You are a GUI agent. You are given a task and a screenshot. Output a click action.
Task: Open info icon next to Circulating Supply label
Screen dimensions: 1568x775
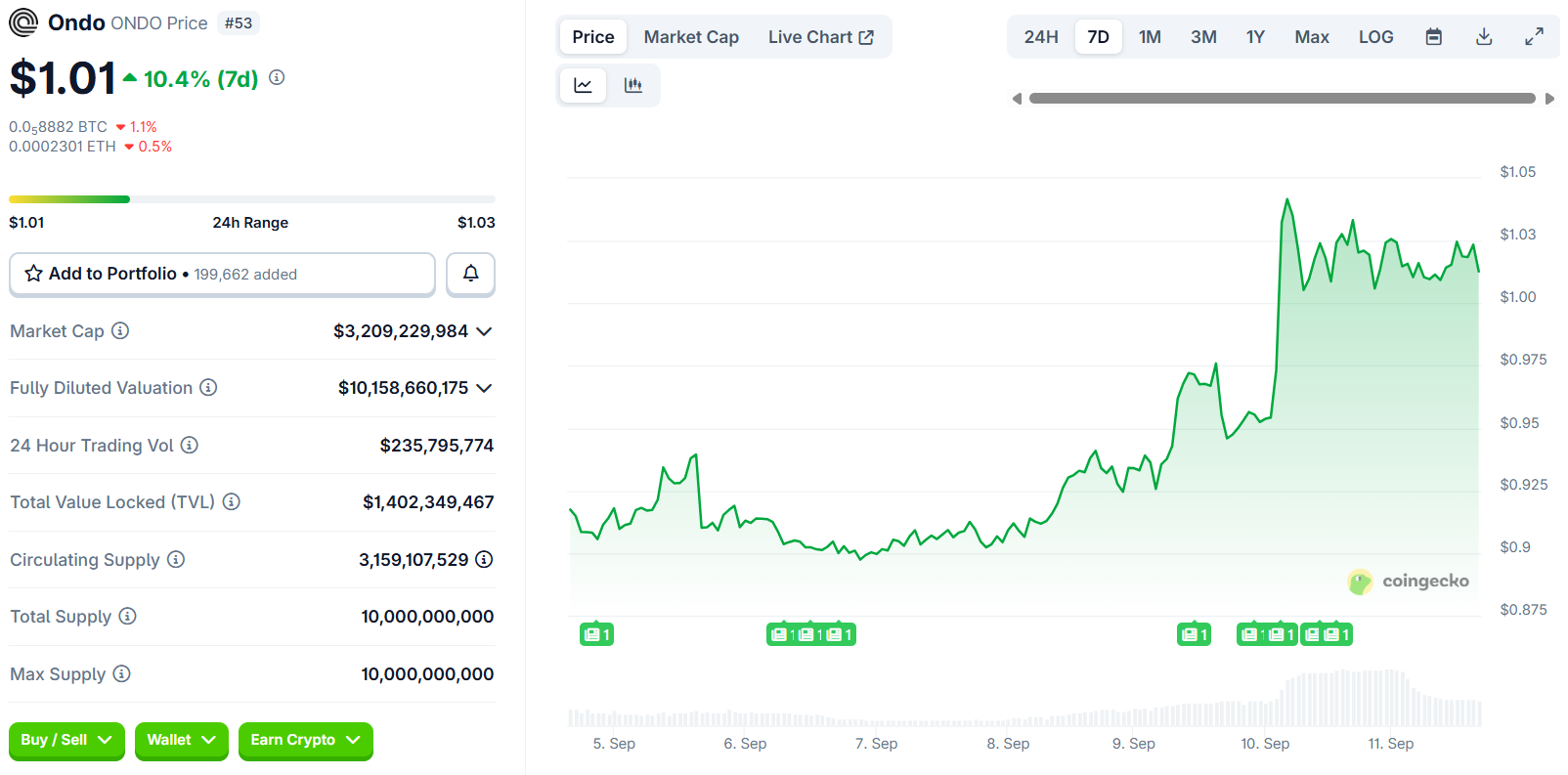176,559
